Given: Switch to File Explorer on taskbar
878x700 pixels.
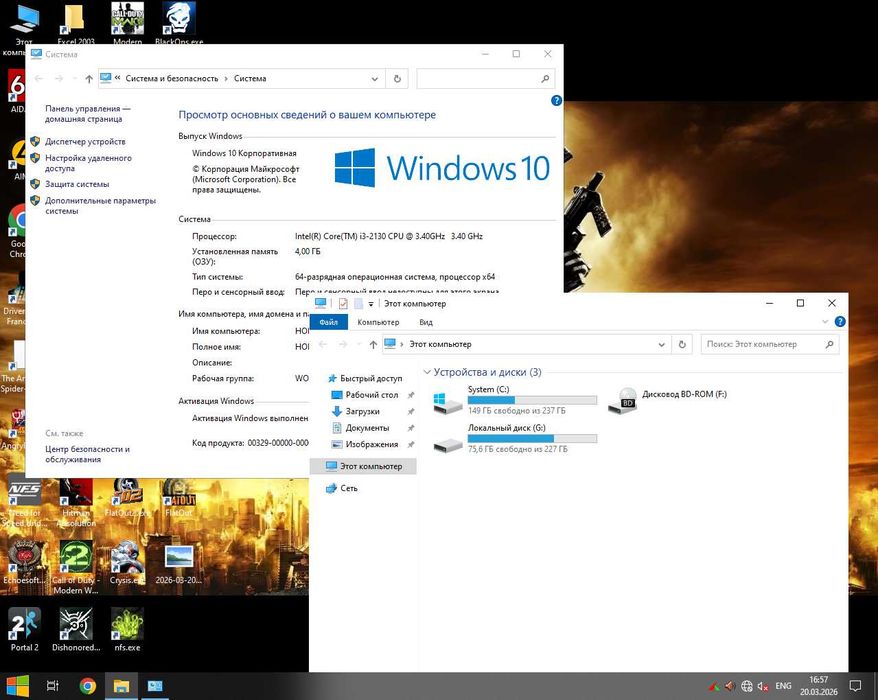Looking at the screenshot, I should click(122, 685).
